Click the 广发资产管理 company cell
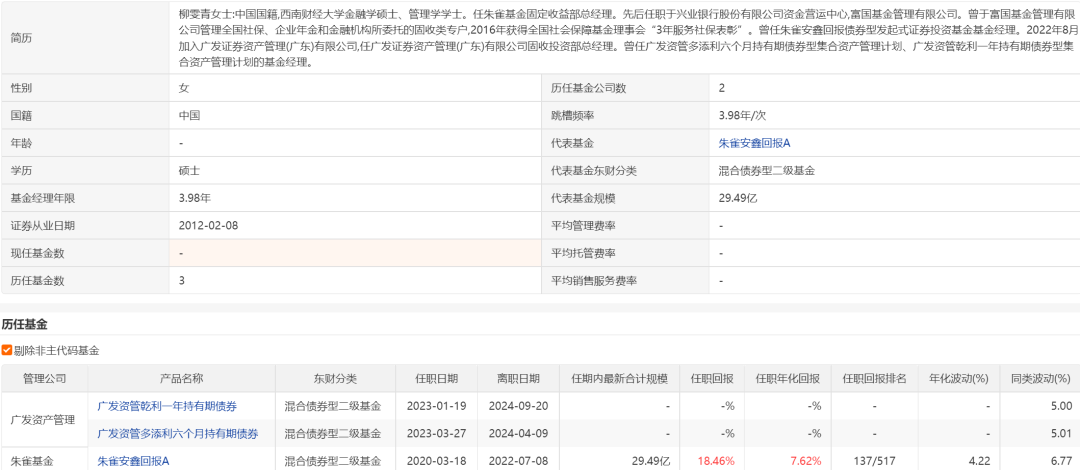1080x470 pixels. [x=44, y=420]
